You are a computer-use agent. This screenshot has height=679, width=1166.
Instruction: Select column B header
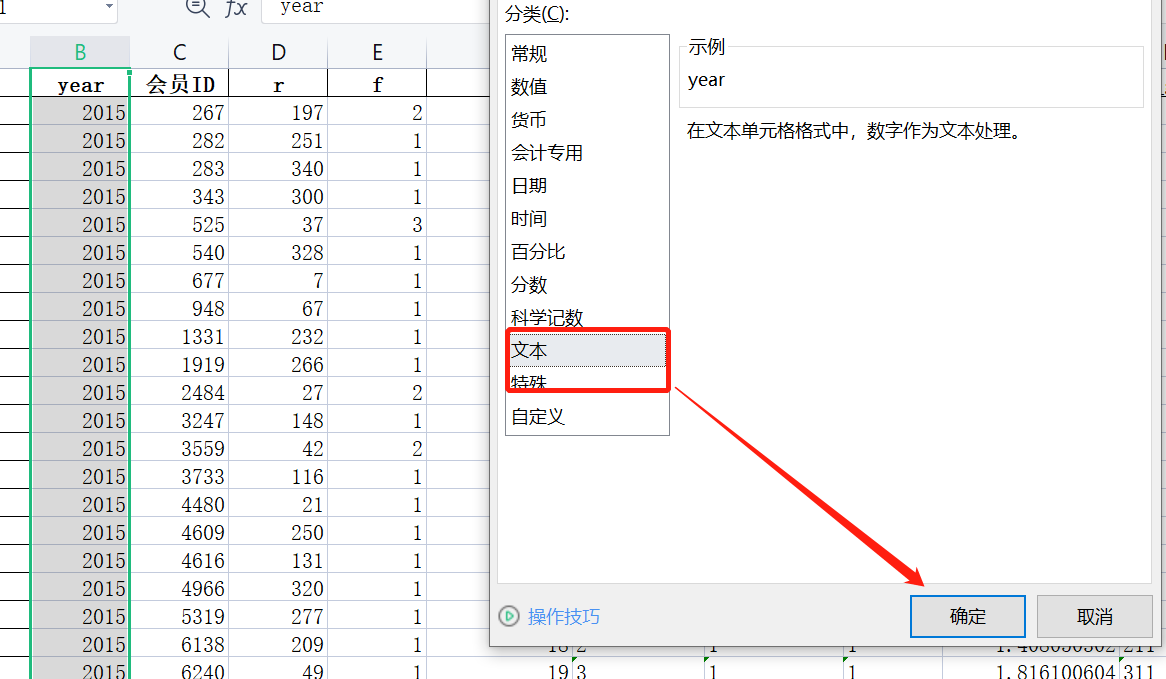point(80,52)
